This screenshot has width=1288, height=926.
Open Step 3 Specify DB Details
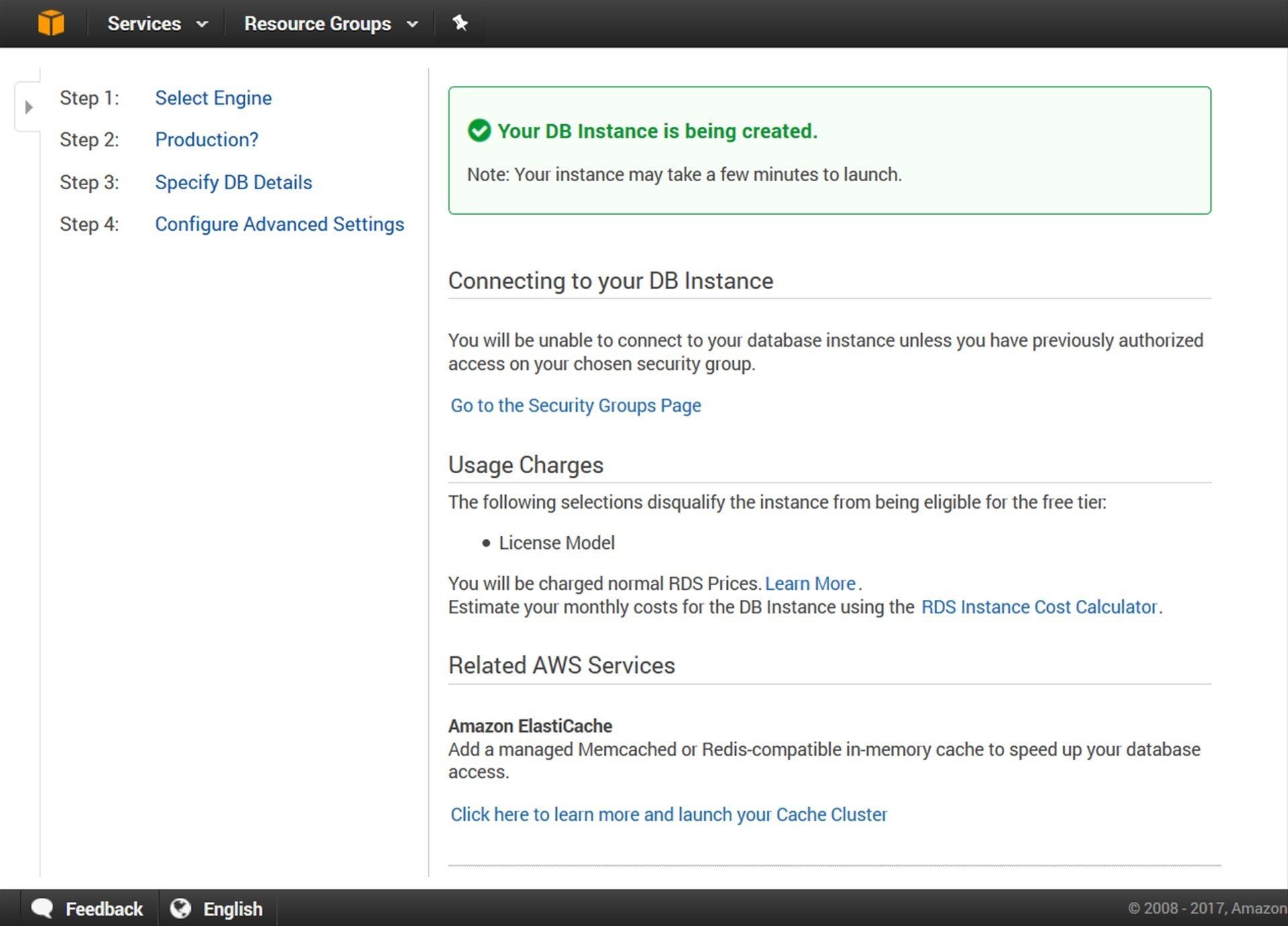233,183
